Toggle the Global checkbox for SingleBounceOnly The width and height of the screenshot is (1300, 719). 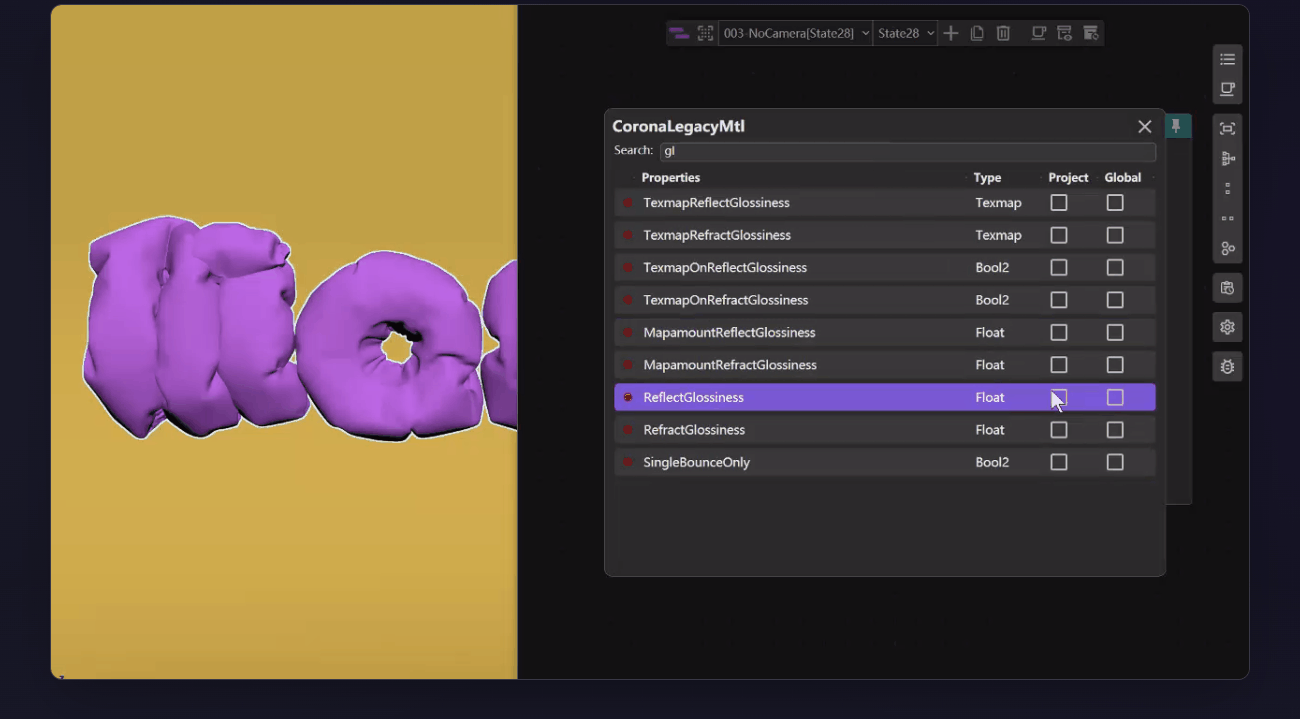click(1115, 462)
